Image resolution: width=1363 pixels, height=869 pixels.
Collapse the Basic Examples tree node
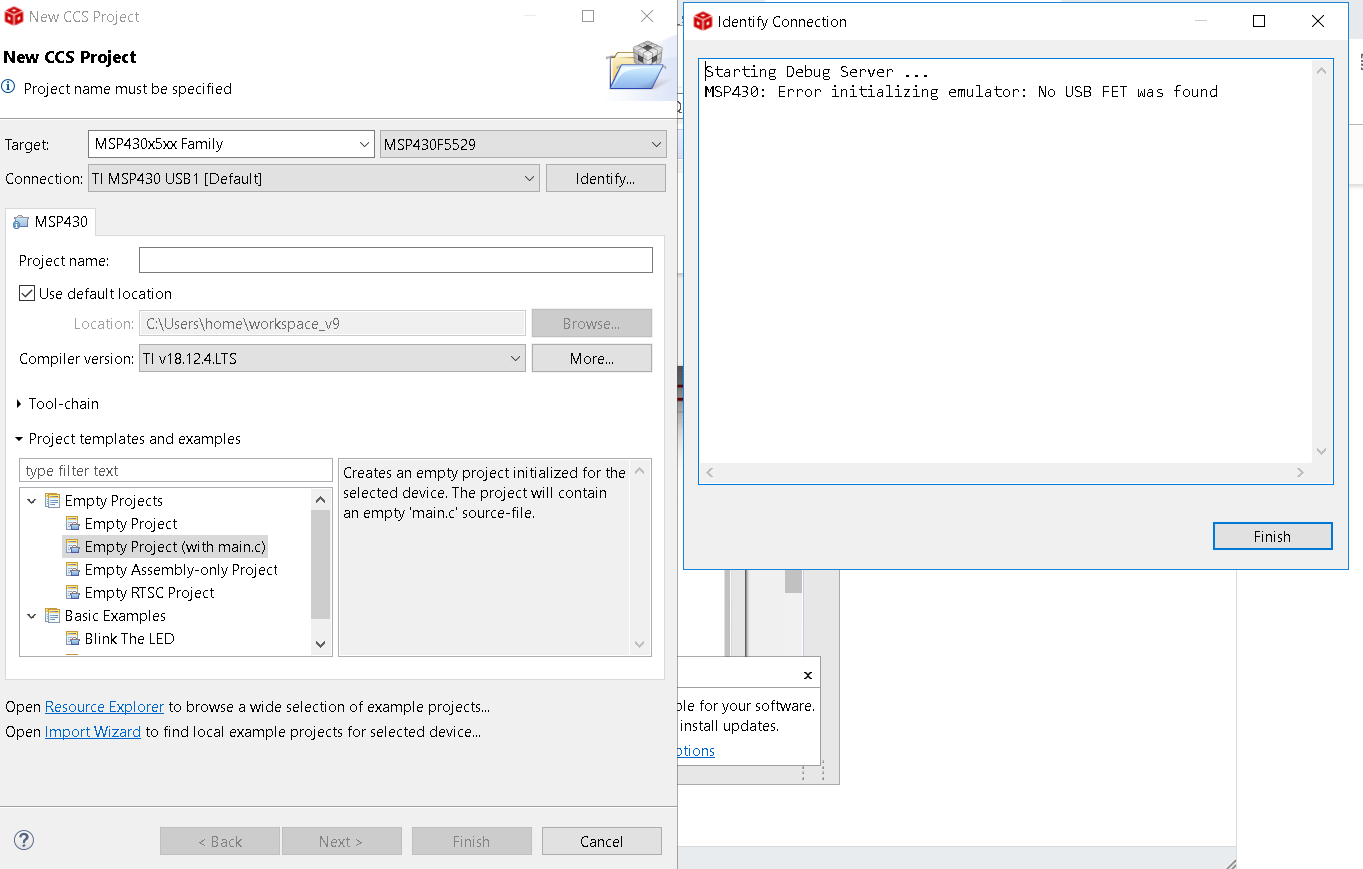[32, 616]
